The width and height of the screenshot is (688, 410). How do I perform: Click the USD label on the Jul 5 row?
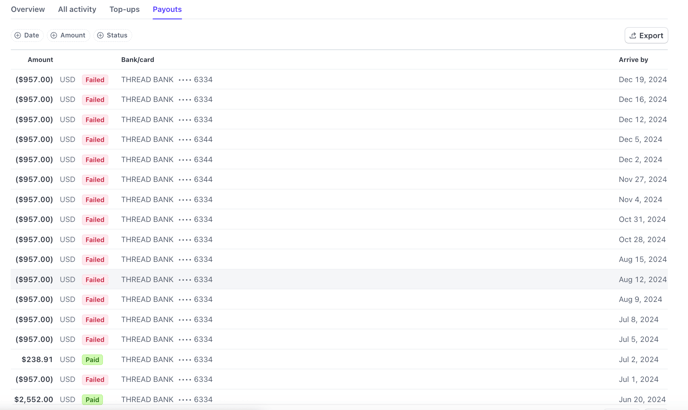pyautogui.click(x=67, y=339)
